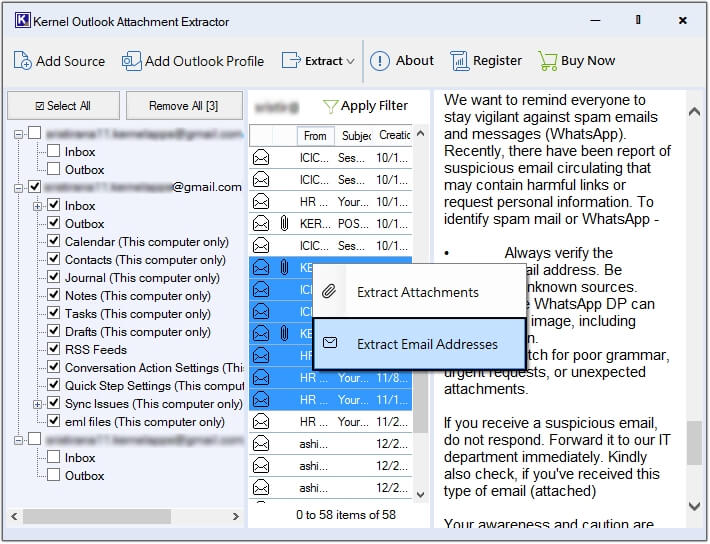Uncheck the Journal (This computer only) checkbox
This screenshot has width=710, height=544.
pos(54,277)
